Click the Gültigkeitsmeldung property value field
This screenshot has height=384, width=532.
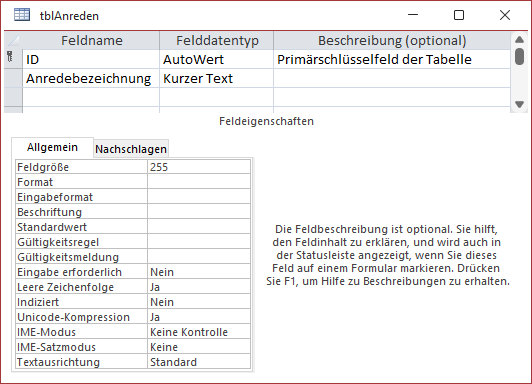coord(199,257)
